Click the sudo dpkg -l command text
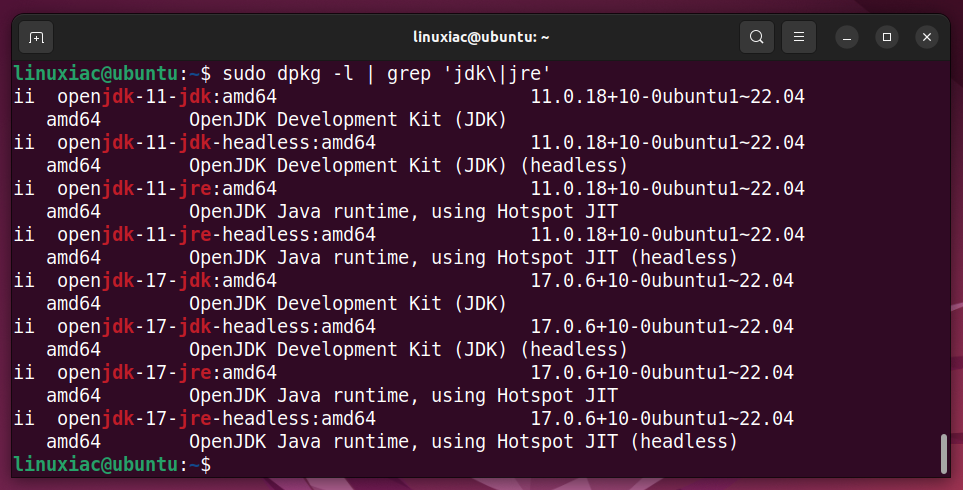The image size is (963, 490). click(x=288, y=74)
